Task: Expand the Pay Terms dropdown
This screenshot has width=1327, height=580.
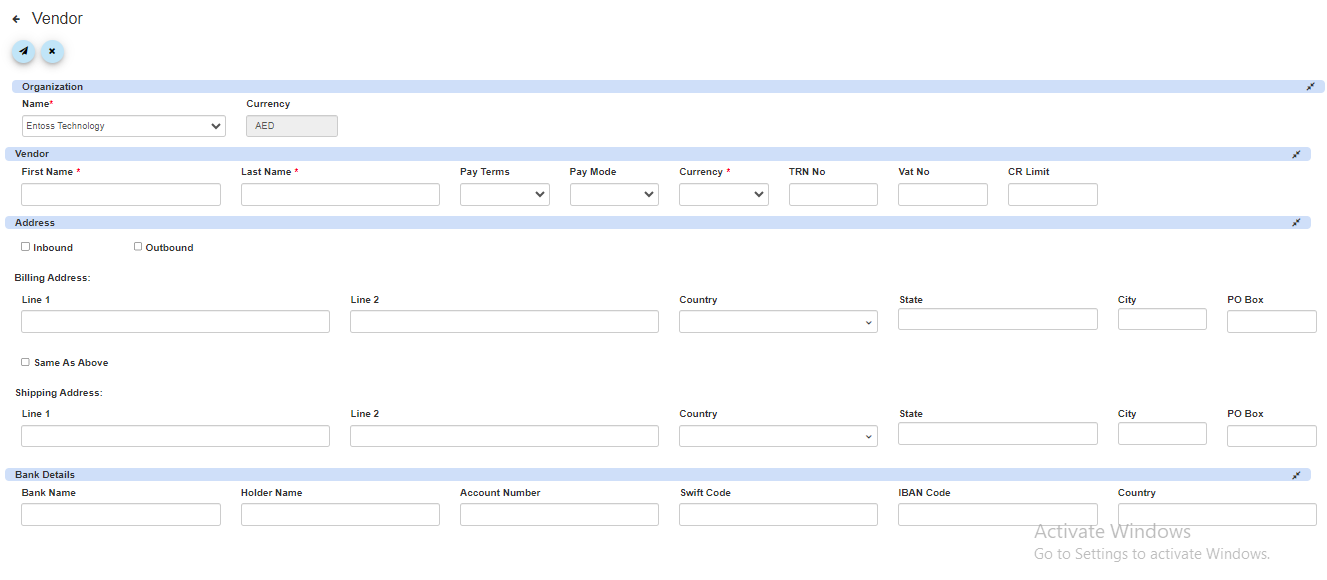Action: click(504, 195)
